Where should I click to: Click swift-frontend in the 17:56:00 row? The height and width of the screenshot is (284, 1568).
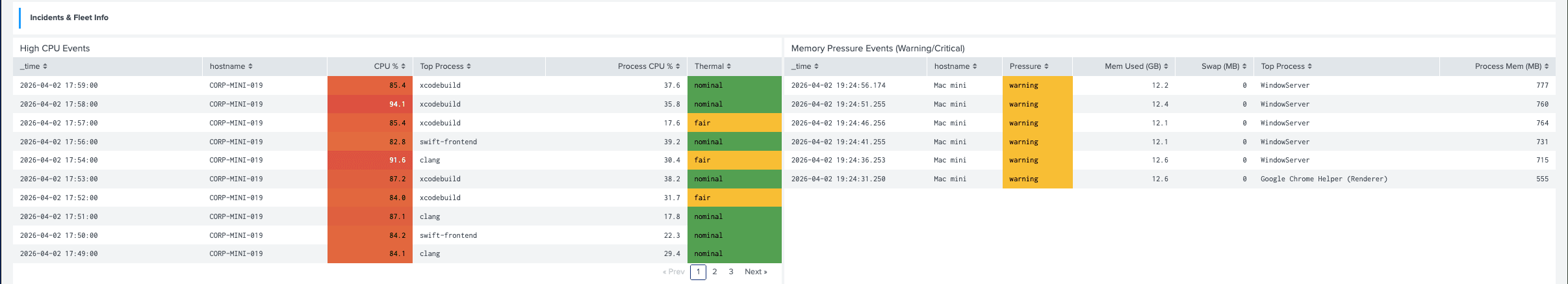pos(448,142)
